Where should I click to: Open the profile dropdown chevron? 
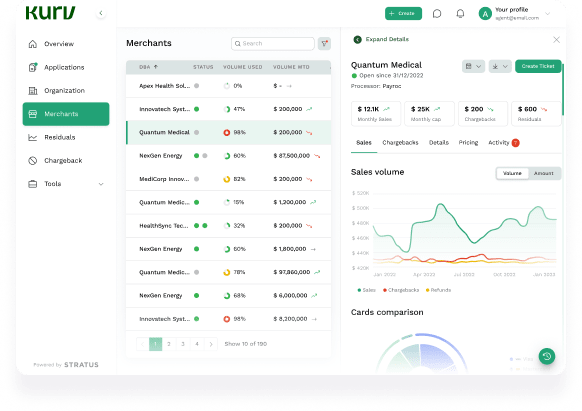pyautogui.click(x=547, y=14)
